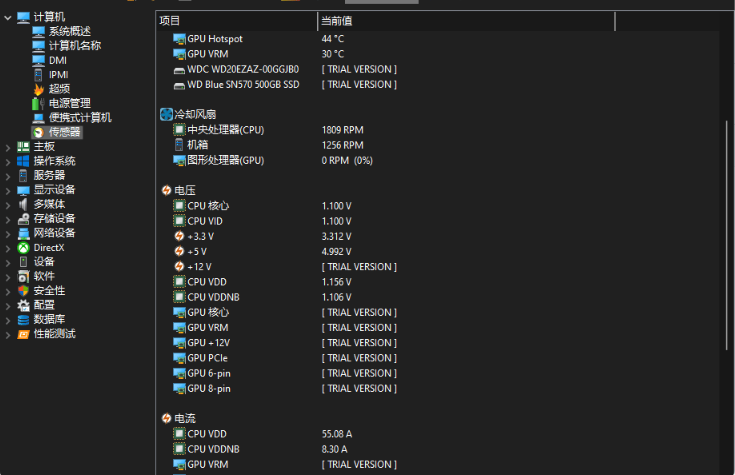The image size is (735, 475).
Task: Click the 主板 motherboard icon
Action: click(23, 147)
